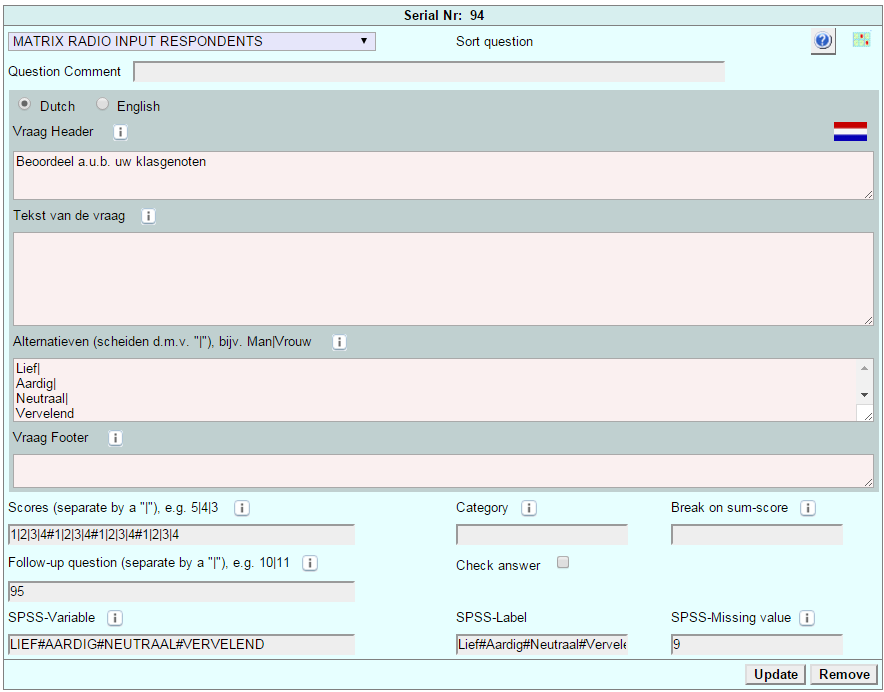Select the English language radio button
This screenshot has width=884, height=692.
click(102, 105)
